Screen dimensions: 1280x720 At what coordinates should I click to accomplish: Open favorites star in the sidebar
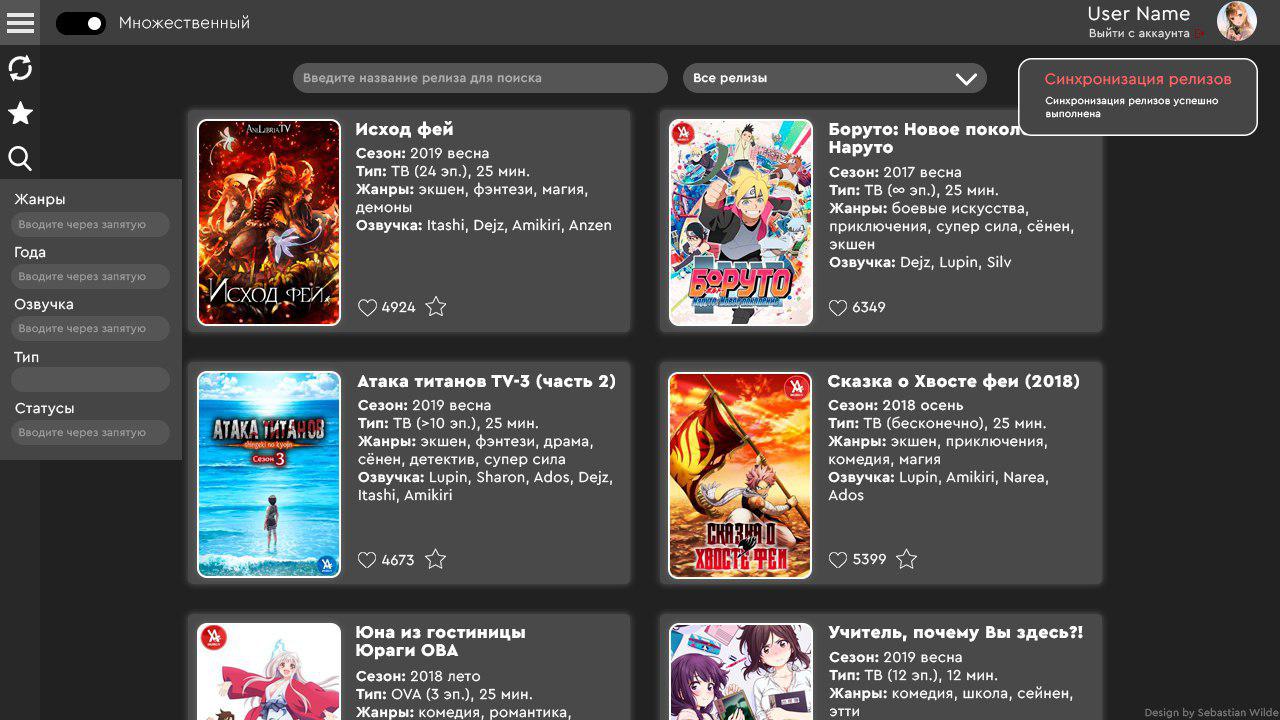point(20,113)
